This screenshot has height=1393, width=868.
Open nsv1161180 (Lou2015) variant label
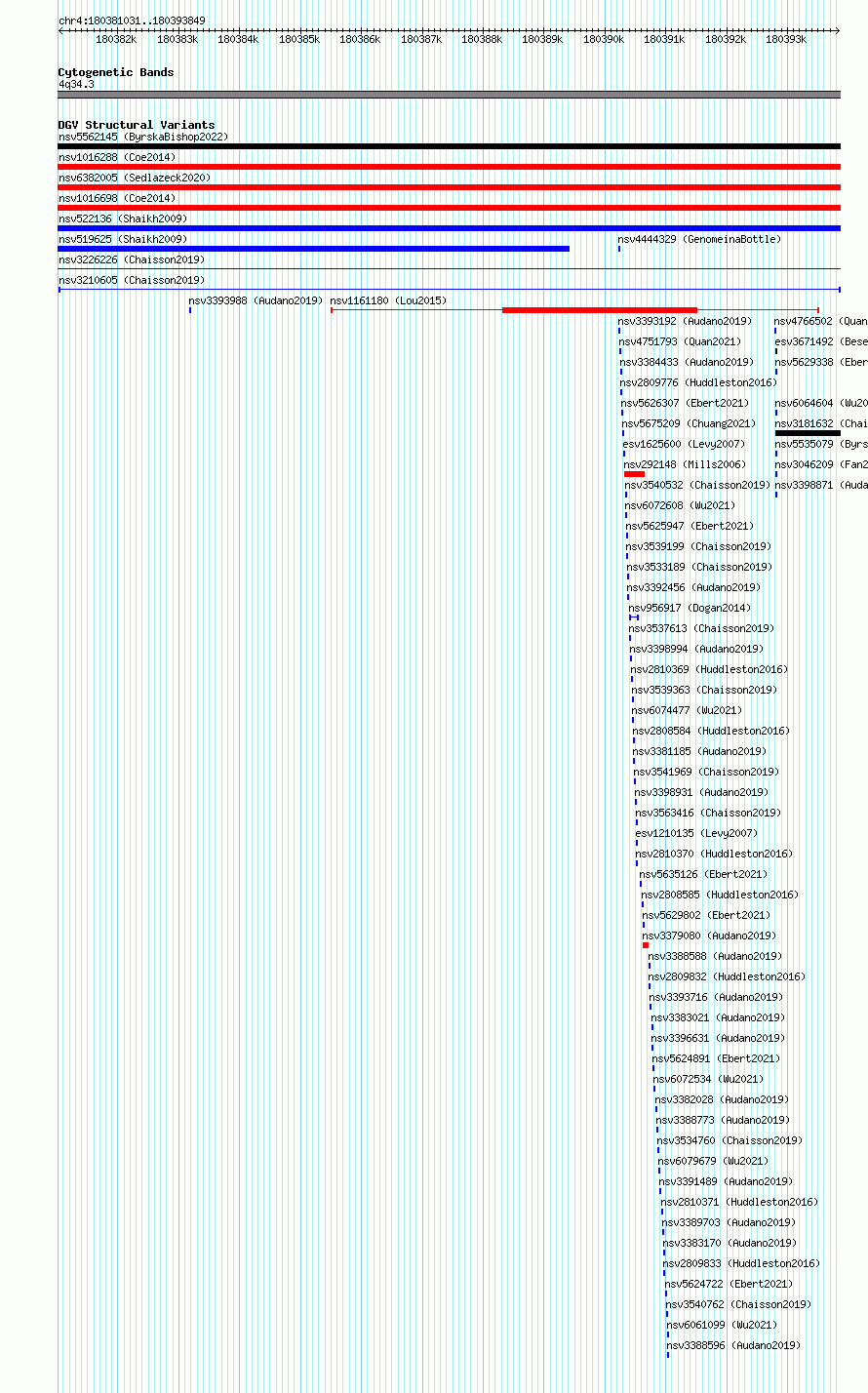(x=389, y=301)
